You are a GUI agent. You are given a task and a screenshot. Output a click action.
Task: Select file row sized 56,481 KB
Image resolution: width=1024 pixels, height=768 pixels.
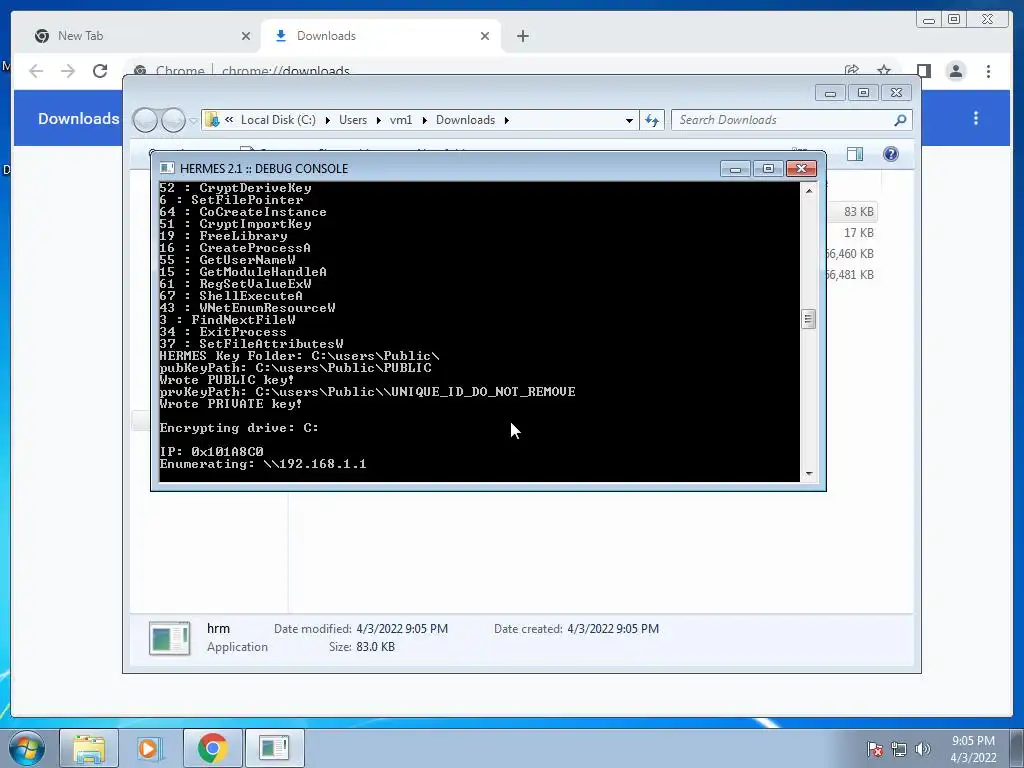tap(851, 274)
